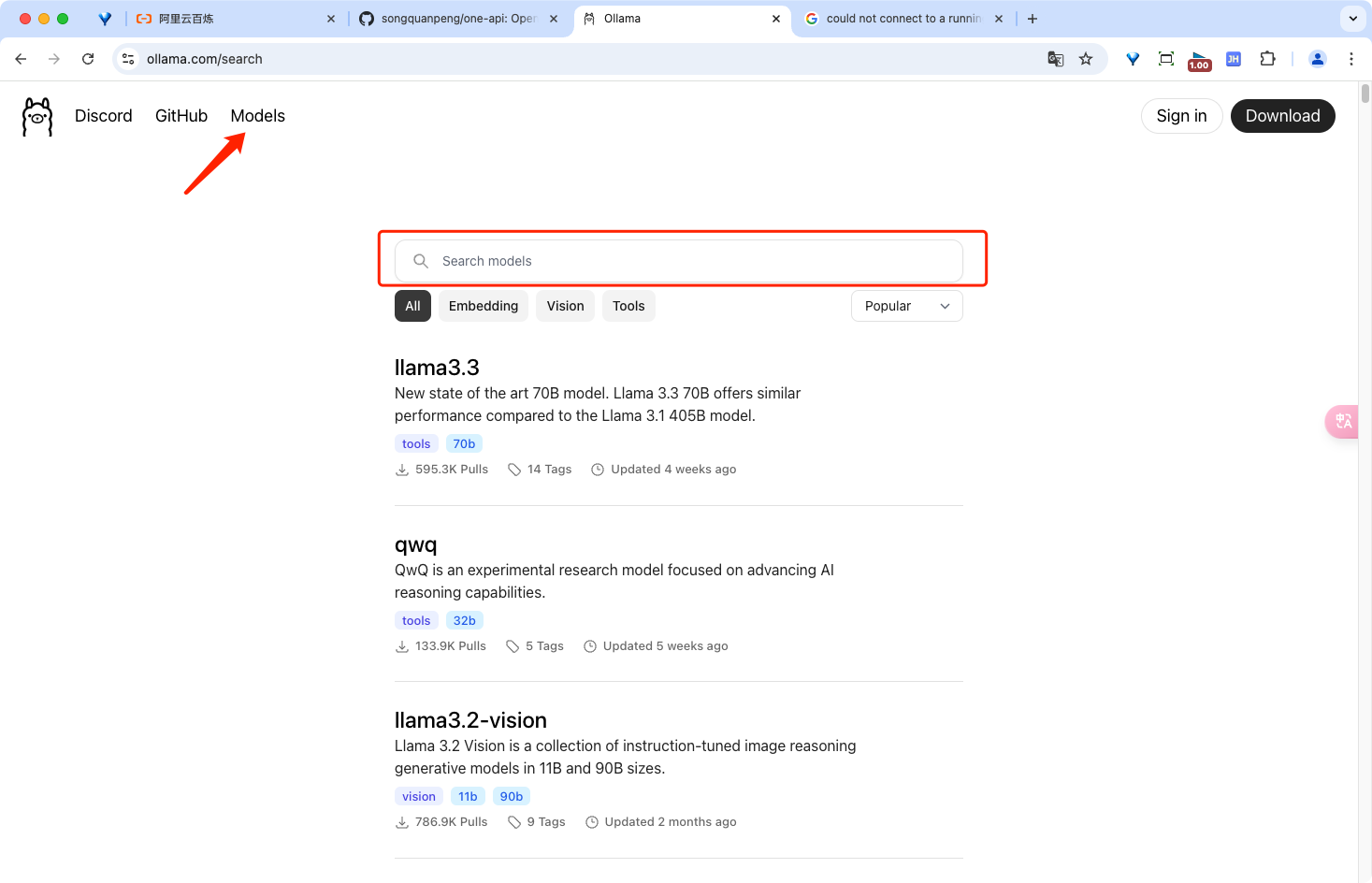The height and width of the screenshot is (883, 1372).
Task: Click 14 Tags text
Action: (x=549, y=470)
